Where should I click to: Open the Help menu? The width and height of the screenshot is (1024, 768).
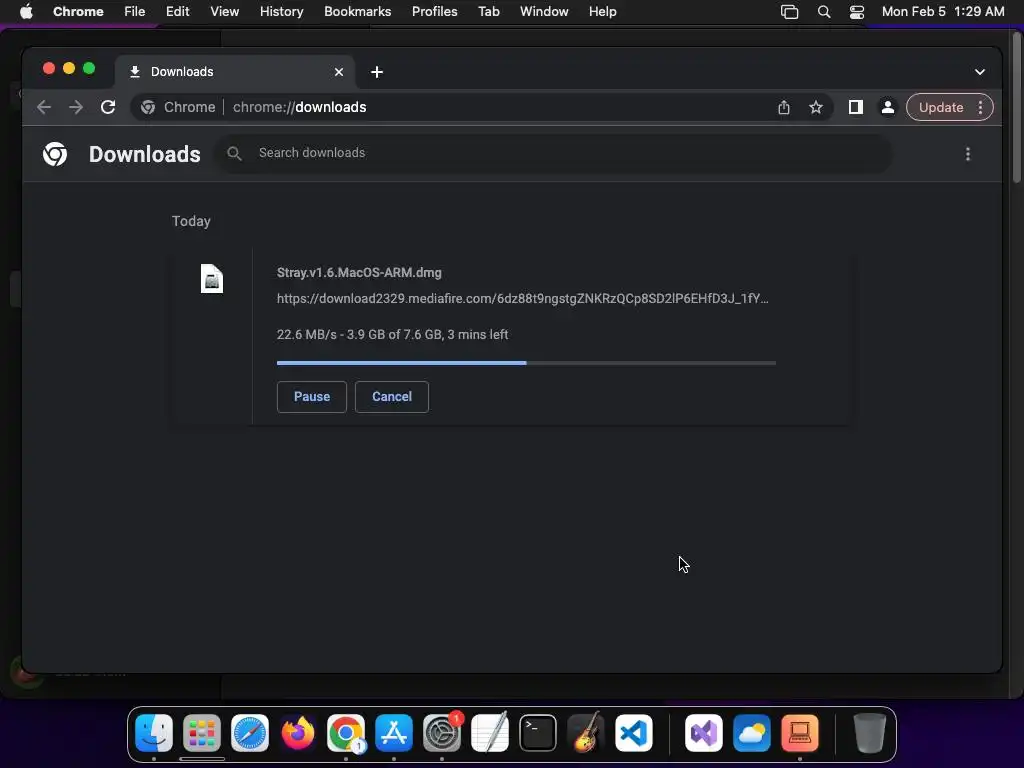tap(602, 12)
